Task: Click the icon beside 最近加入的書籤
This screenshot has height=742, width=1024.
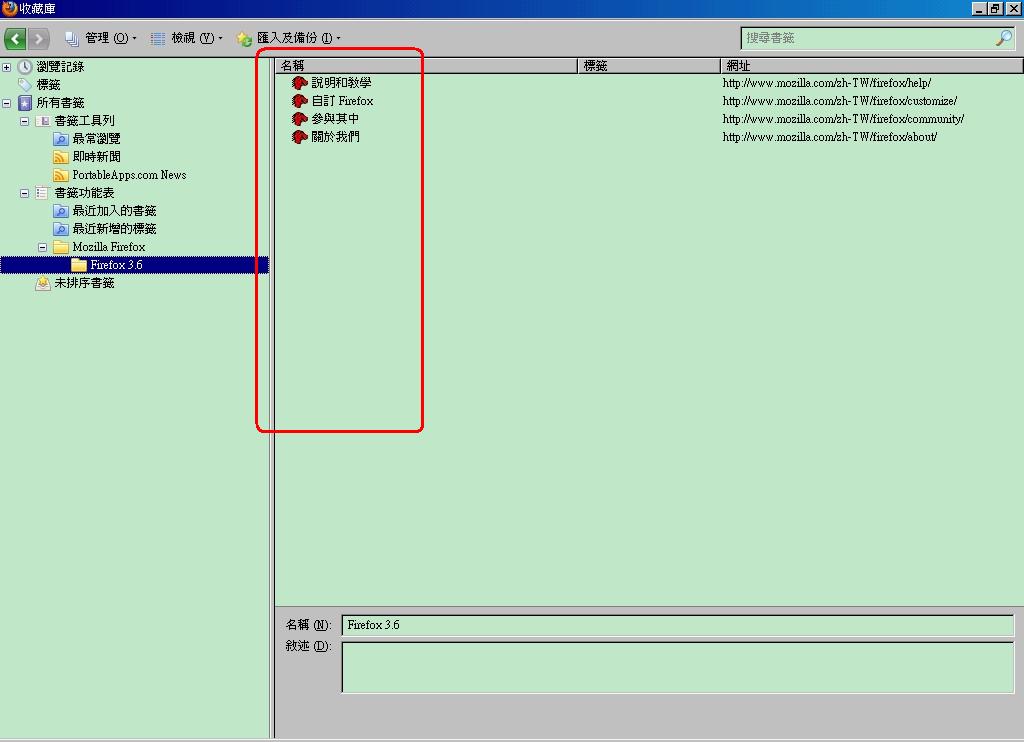Action: click(x=61, y=211)
